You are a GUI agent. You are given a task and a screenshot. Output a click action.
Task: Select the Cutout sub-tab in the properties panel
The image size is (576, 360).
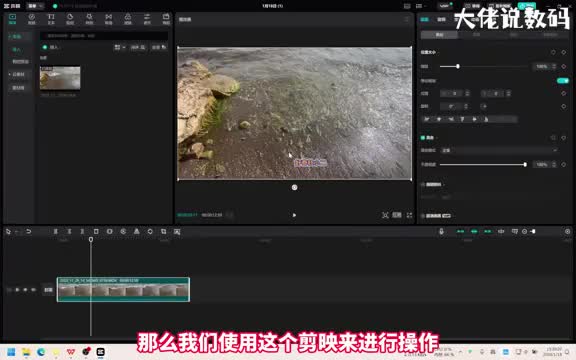point(476,35)
